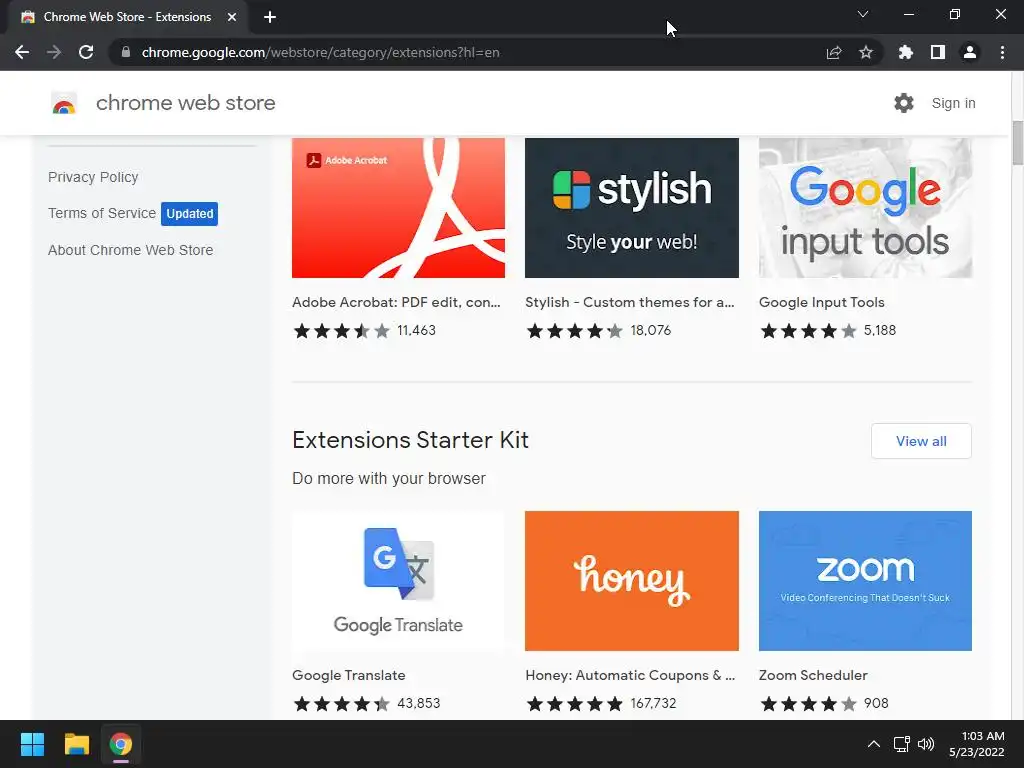
Task: Open the clock and date panel
Action: point(976,744)
